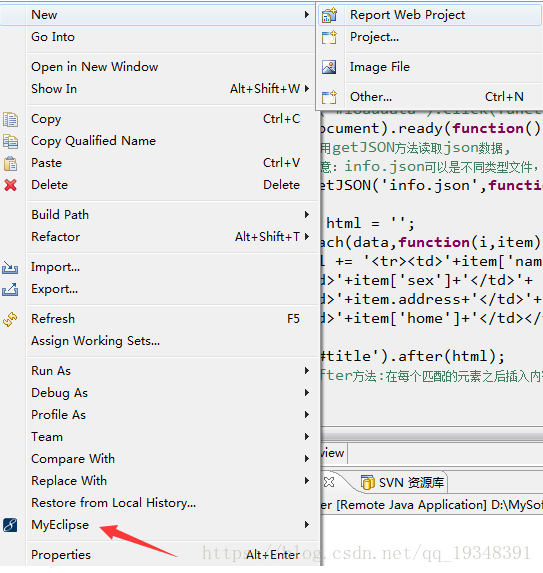This screenshot has height=573, width=543.
Task: Expand the Refactor submenu arrow
Action: (307, 236)
